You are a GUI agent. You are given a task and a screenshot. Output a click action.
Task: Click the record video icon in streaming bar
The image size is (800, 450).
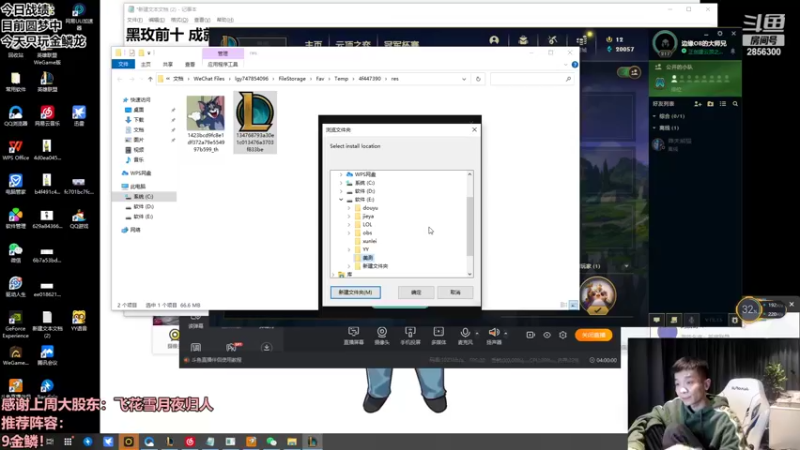530,335
